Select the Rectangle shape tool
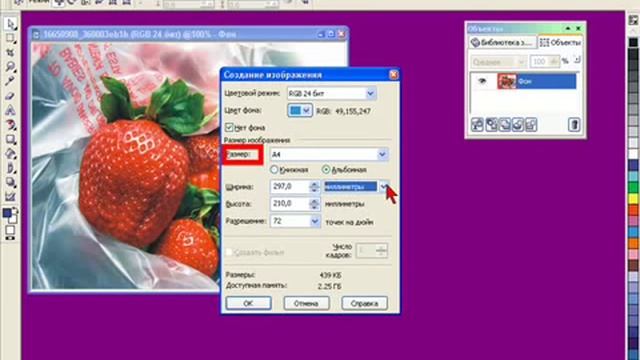 click(11, 139)
